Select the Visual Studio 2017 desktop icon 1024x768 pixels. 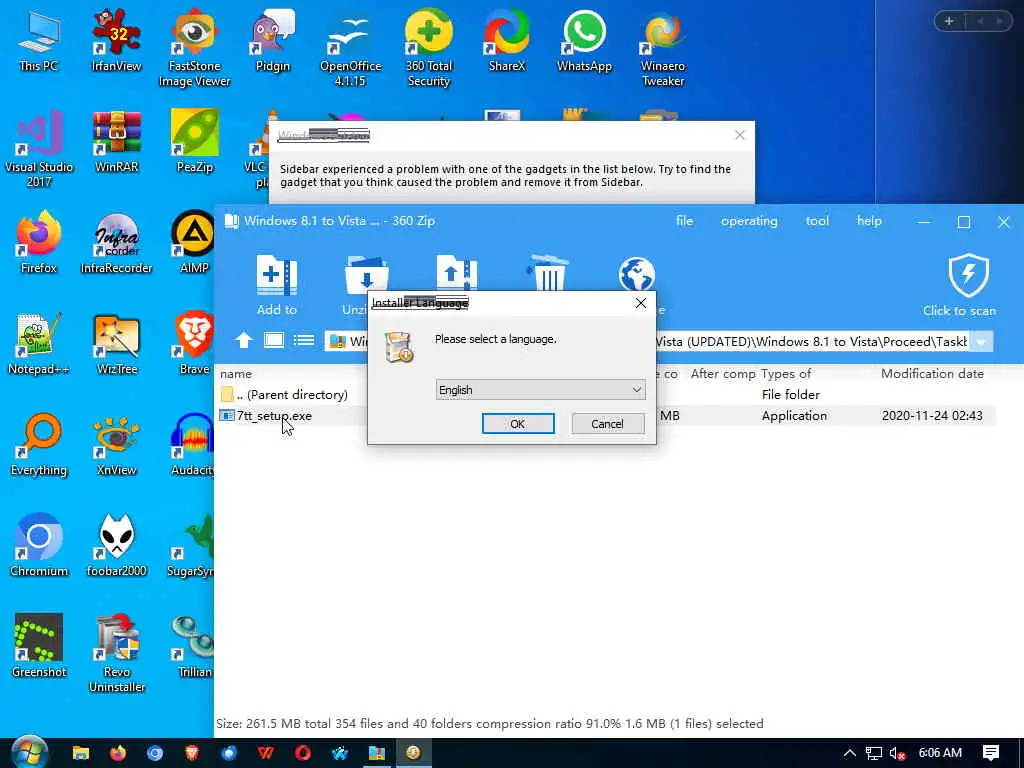(39, 149)
